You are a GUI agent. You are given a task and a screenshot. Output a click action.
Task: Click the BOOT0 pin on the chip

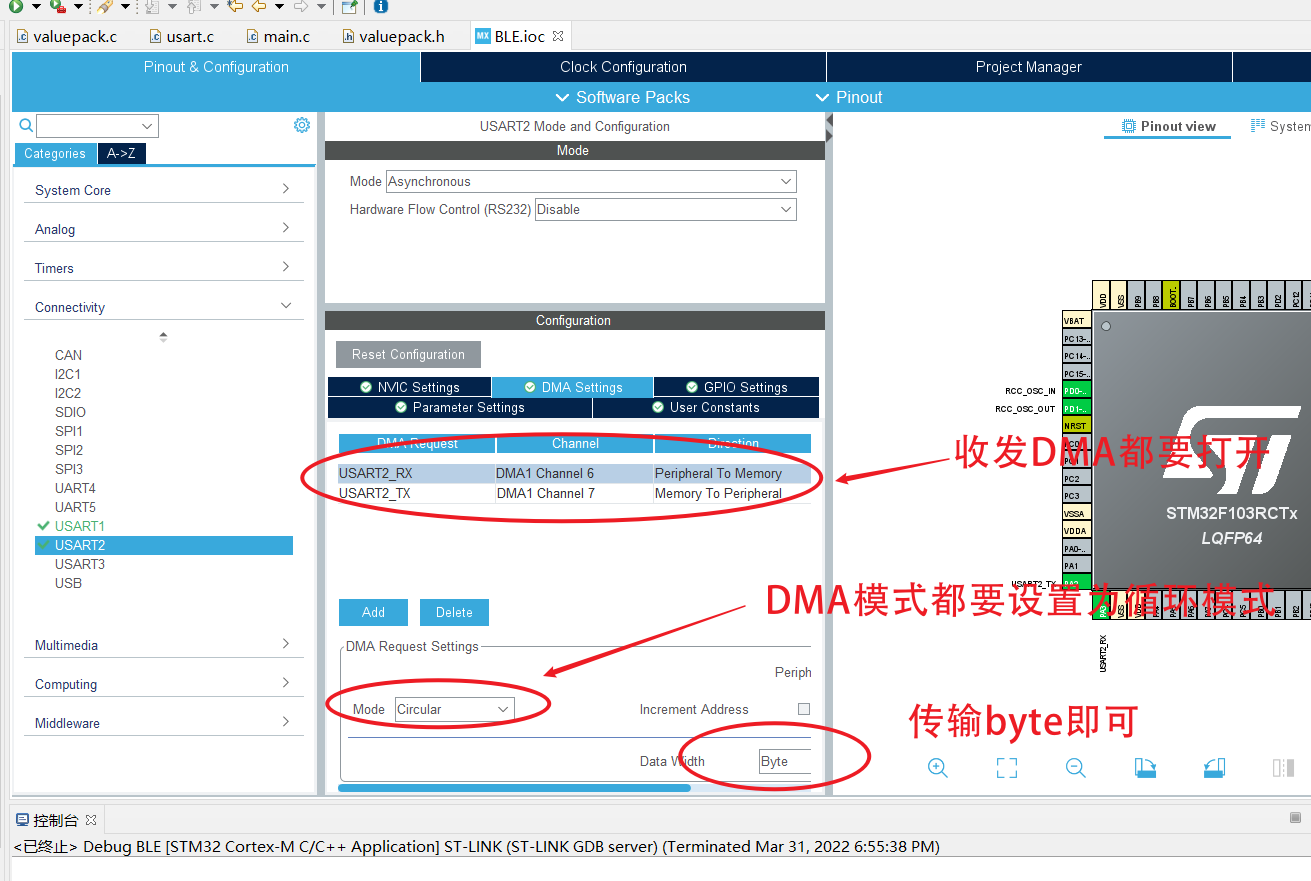tap(1171, 295)
